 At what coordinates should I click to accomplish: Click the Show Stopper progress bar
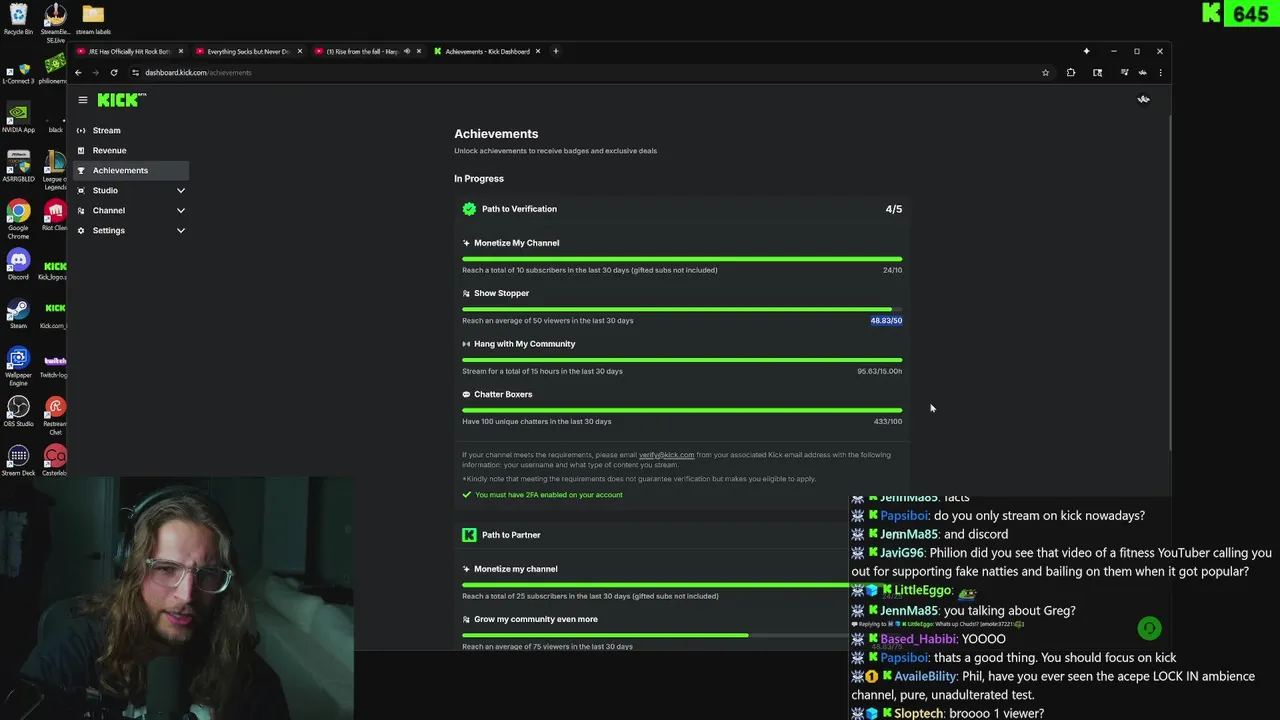click(682, 310)
